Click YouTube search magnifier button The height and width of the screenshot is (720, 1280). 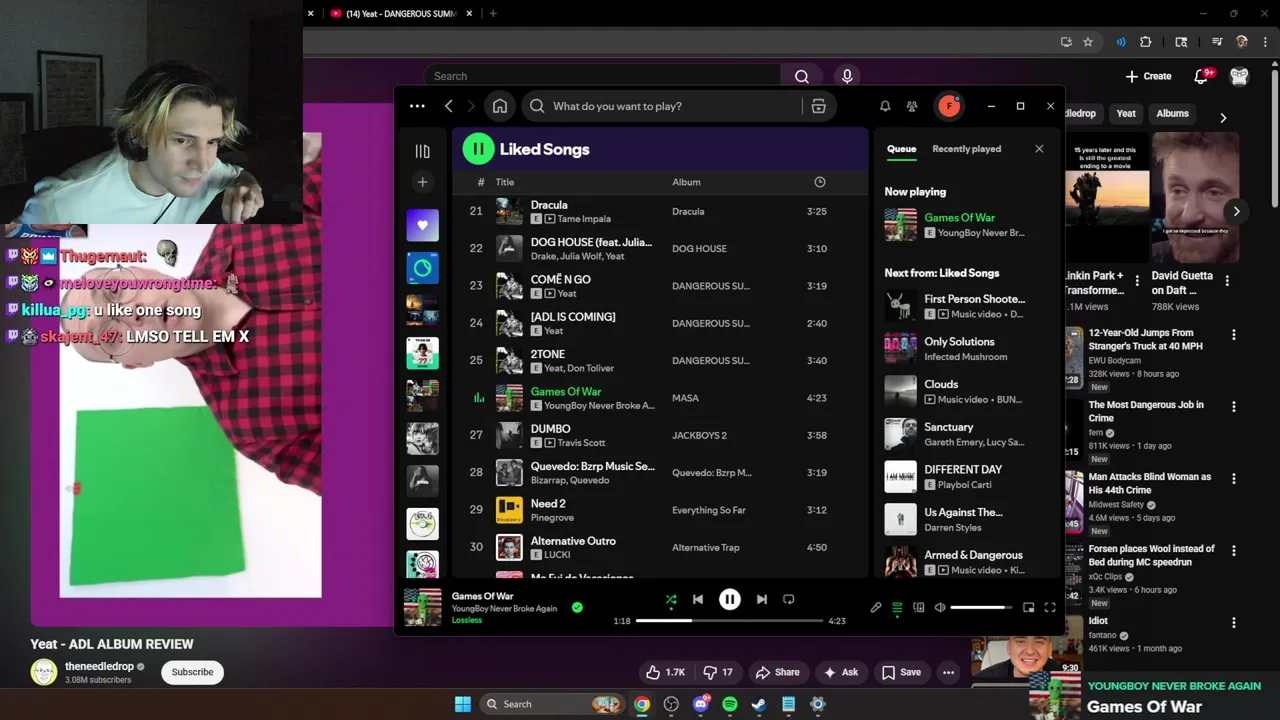coord(802,76)
